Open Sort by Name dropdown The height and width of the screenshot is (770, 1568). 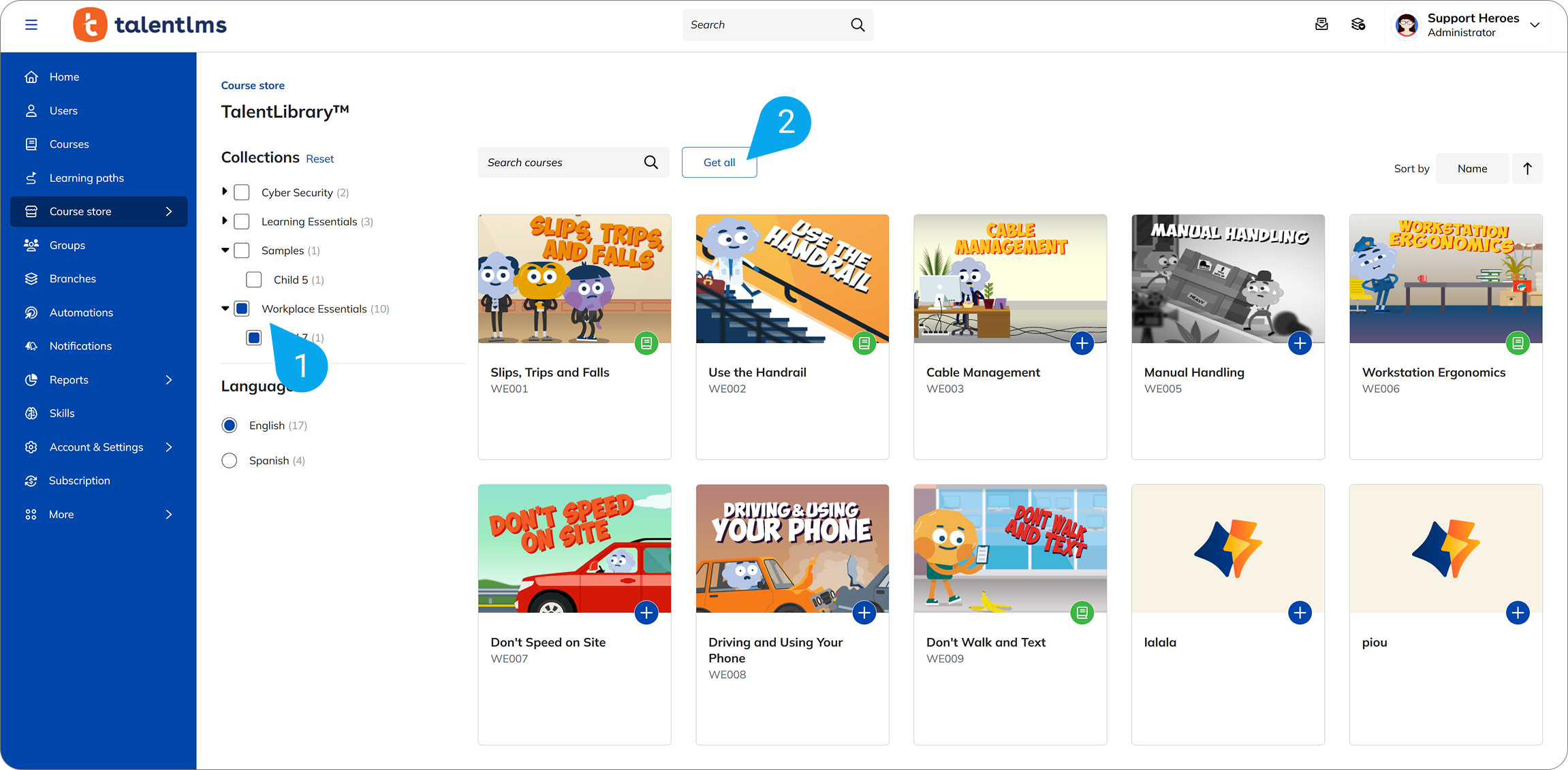(x=1471, y=169)
